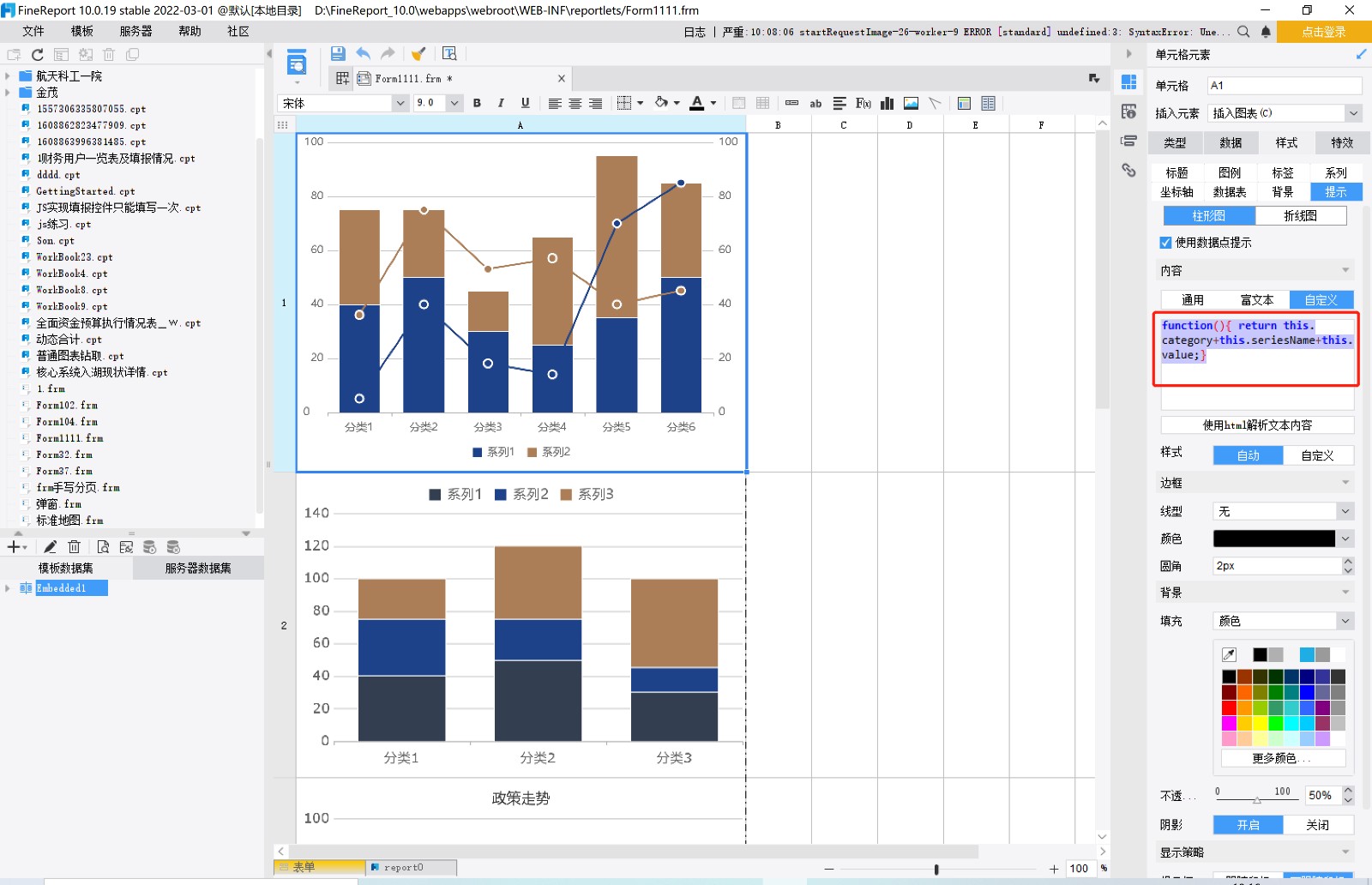Align text center
This screenshot has width=1372, height=885.
[x=575, y=104]
